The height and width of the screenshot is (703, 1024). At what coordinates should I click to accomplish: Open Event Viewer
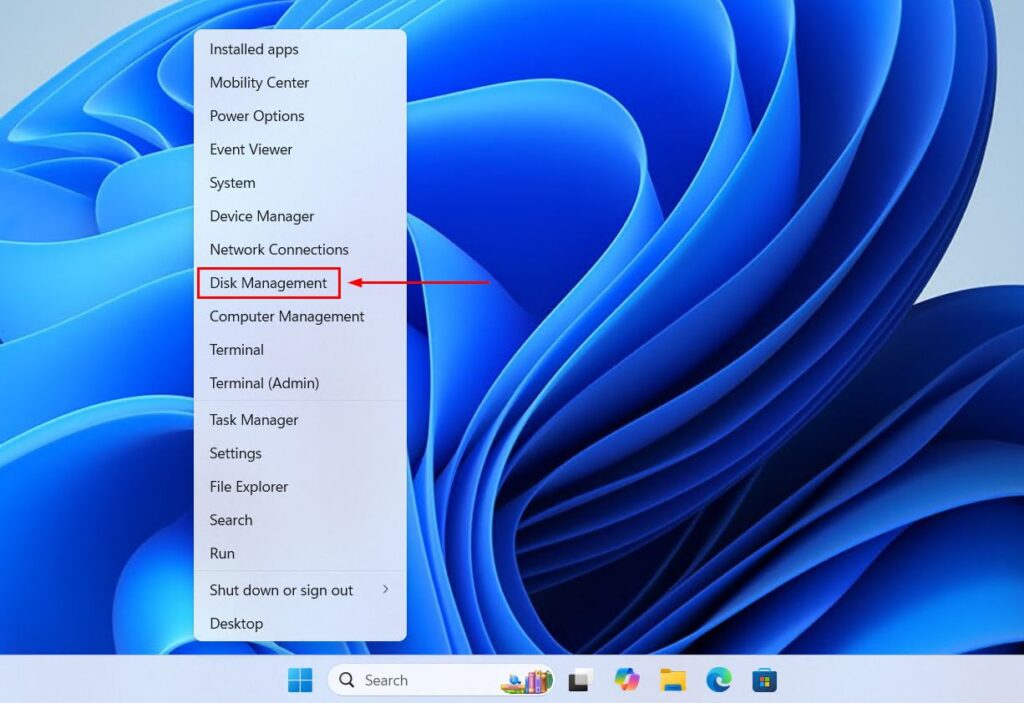250,149
